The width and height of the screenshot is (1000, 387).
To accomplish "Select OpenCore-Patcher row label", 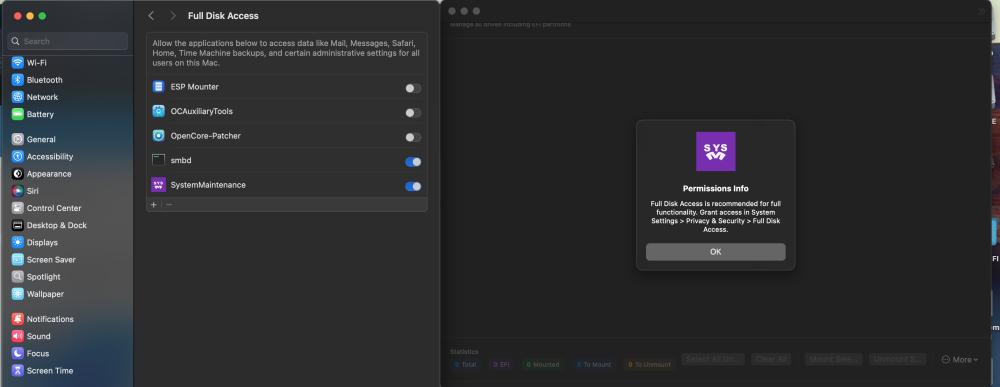I will 205,136.
